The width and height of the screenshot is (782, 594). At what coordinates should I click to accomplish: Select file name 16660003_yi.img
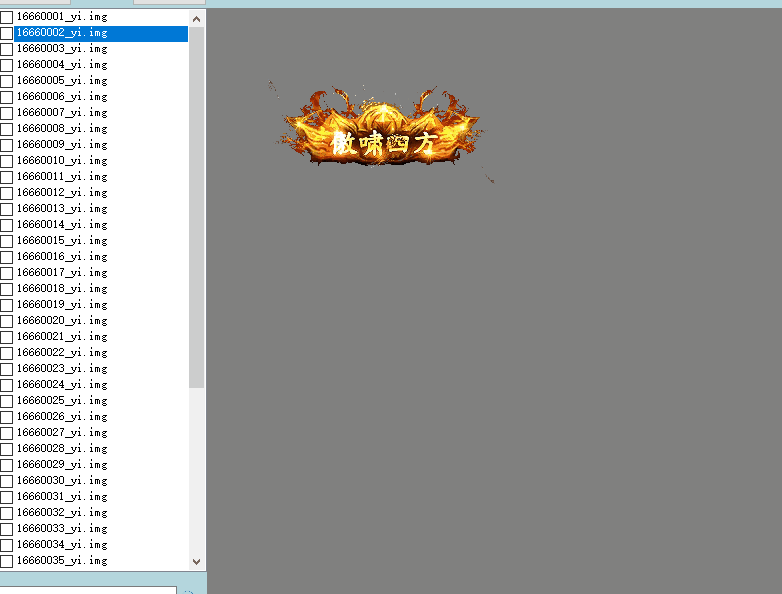tap(62, 49)
